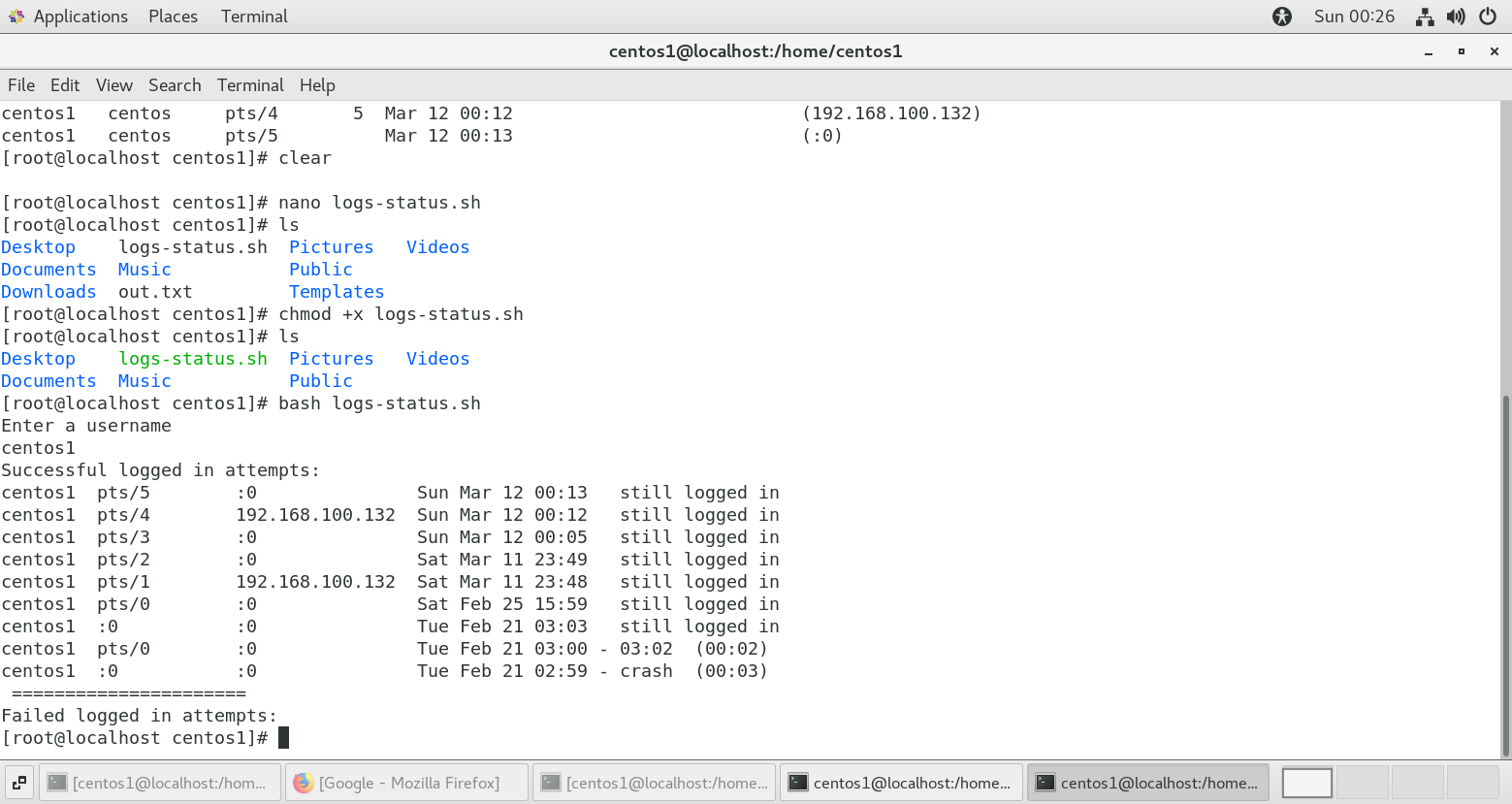Click the nano logs-status.sh command

pos(379,203)
